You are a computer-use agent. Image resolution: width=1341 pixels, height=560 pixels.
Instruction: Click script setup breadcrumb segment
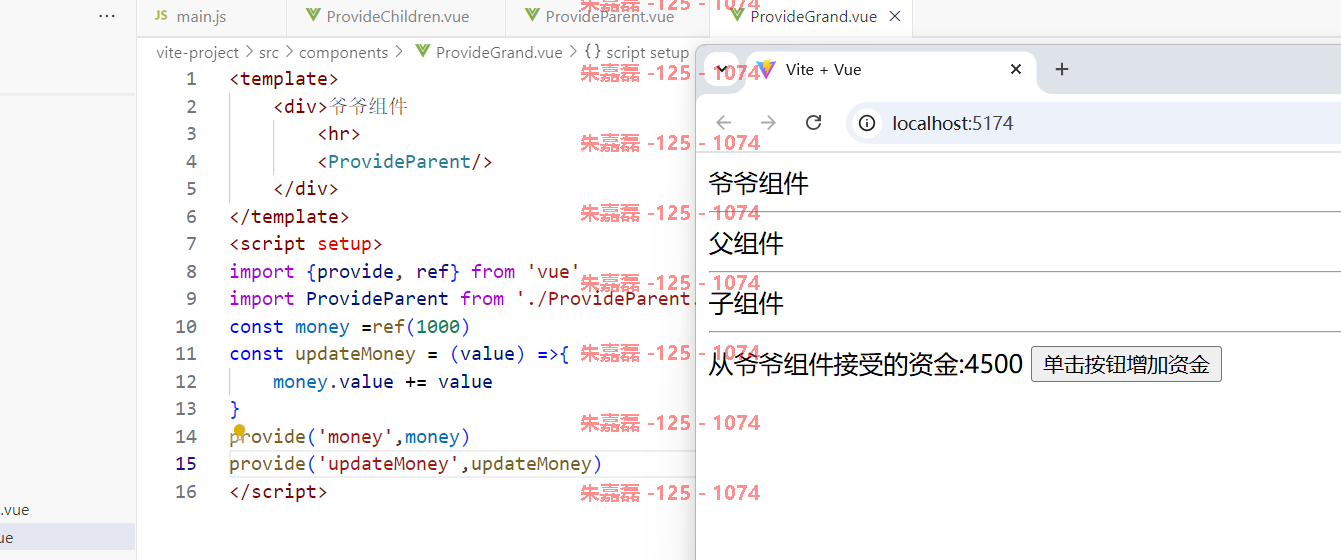[647, 52]
